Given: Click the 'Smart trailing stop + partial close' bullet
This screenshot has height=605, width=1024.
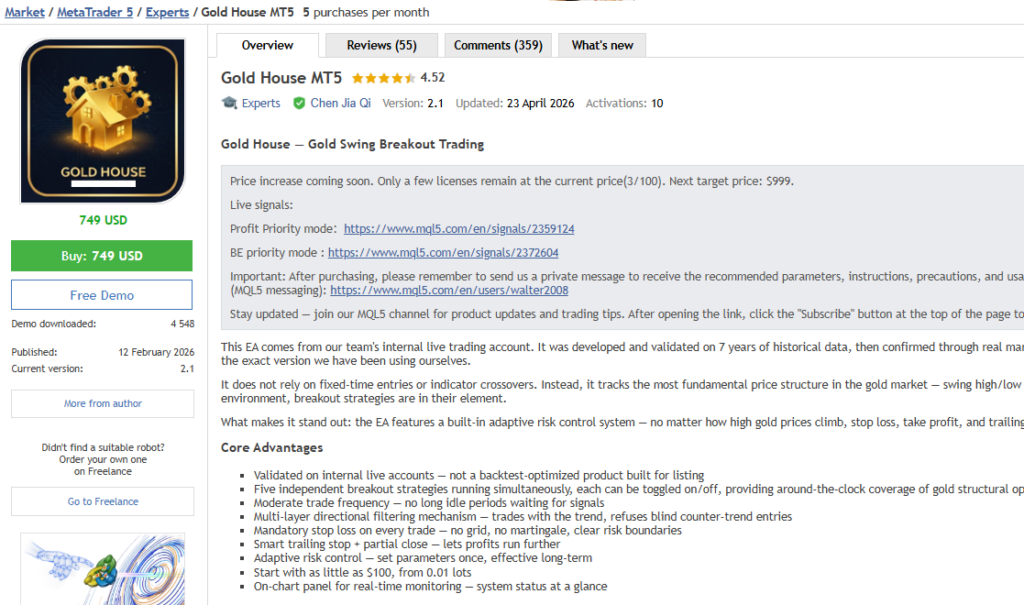Looking at the screenshot, I should coord(407,544).
